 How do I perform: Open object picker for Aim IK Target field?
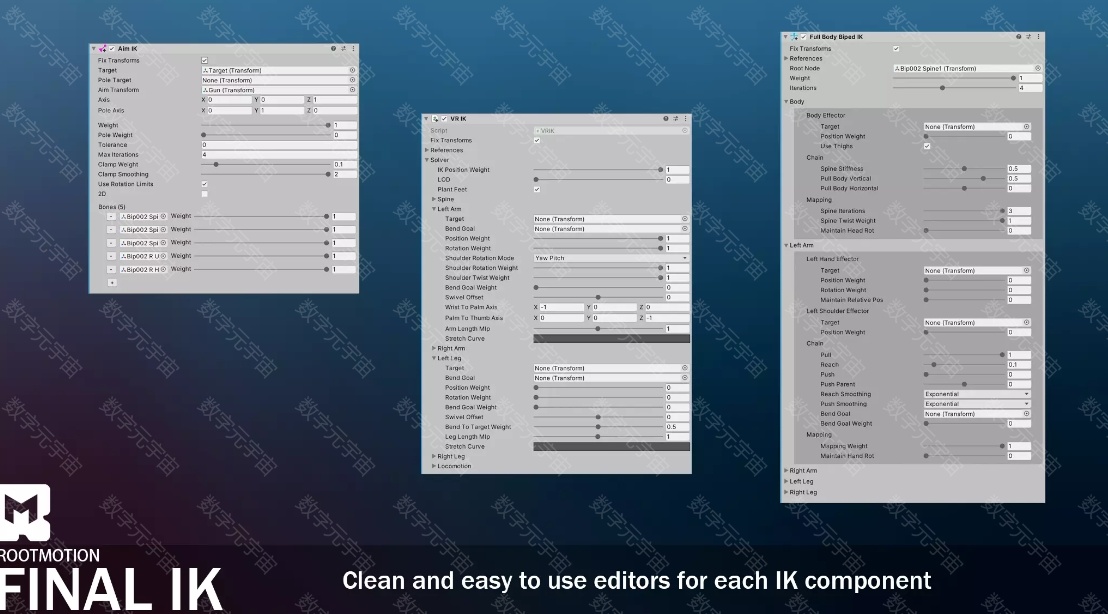pyautogui.click(x=352, y=70)
